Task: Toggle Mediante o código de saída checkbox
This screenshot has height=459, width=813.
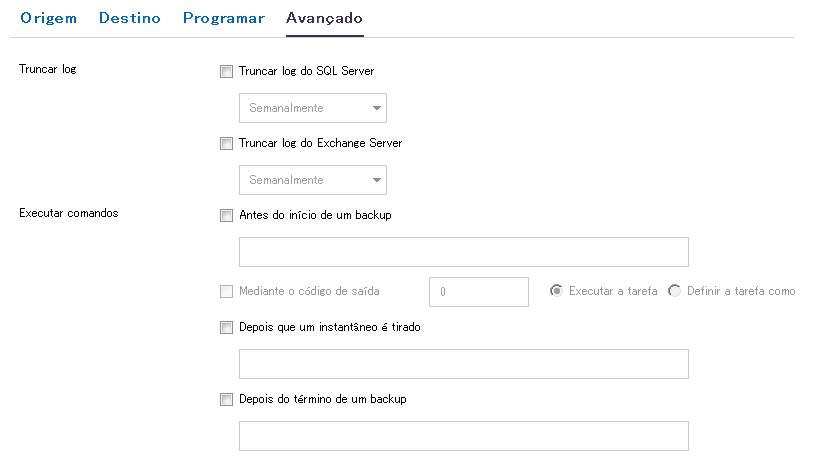Action: [x=226, y=292]
